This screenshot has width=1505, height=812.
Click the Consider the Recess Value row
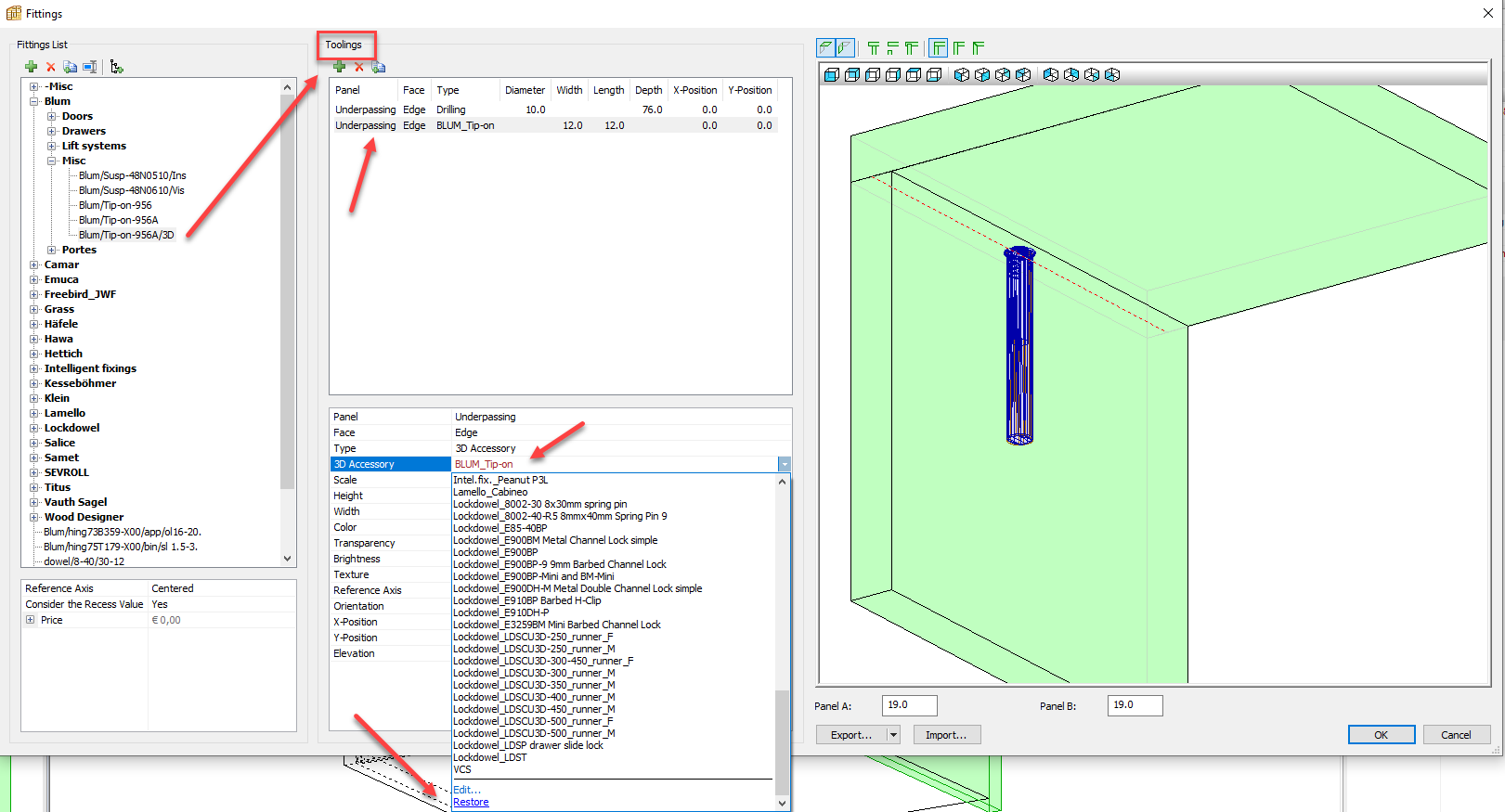(159, 604)
